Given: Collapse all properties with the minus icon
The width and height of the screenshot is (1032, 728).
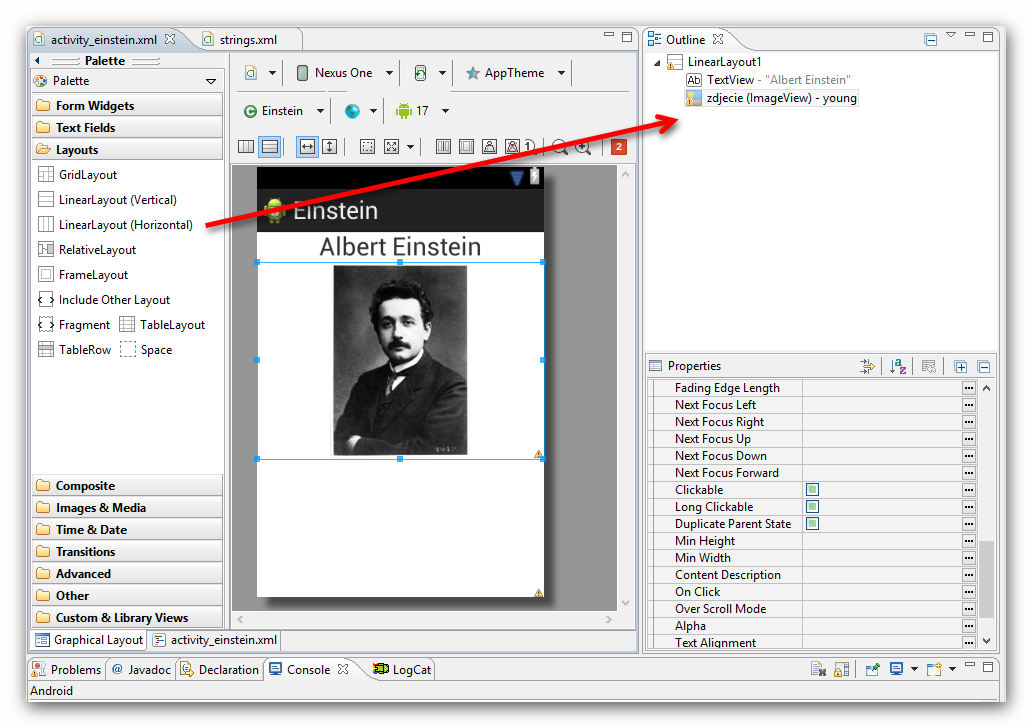Looking at the screenshot, I should 984,367.
